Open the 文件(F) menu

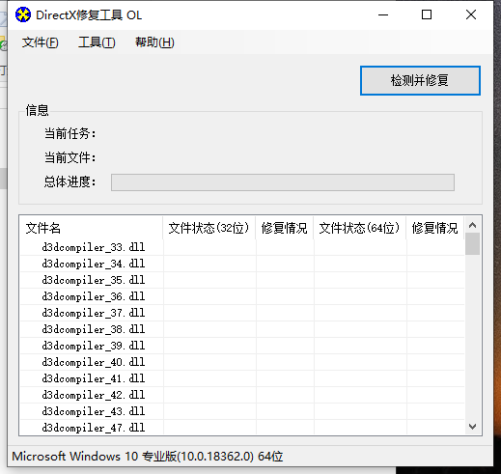[40, 42]
